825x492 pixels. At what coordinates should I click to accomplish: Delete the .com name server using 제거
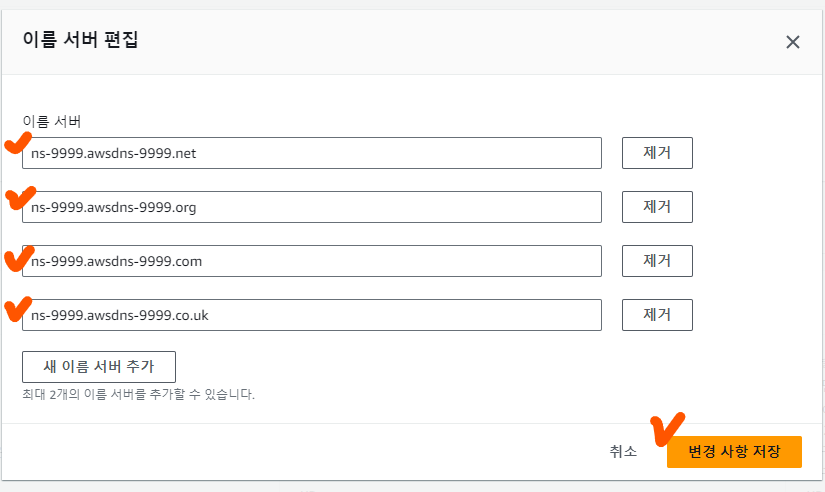pos(657,261)
